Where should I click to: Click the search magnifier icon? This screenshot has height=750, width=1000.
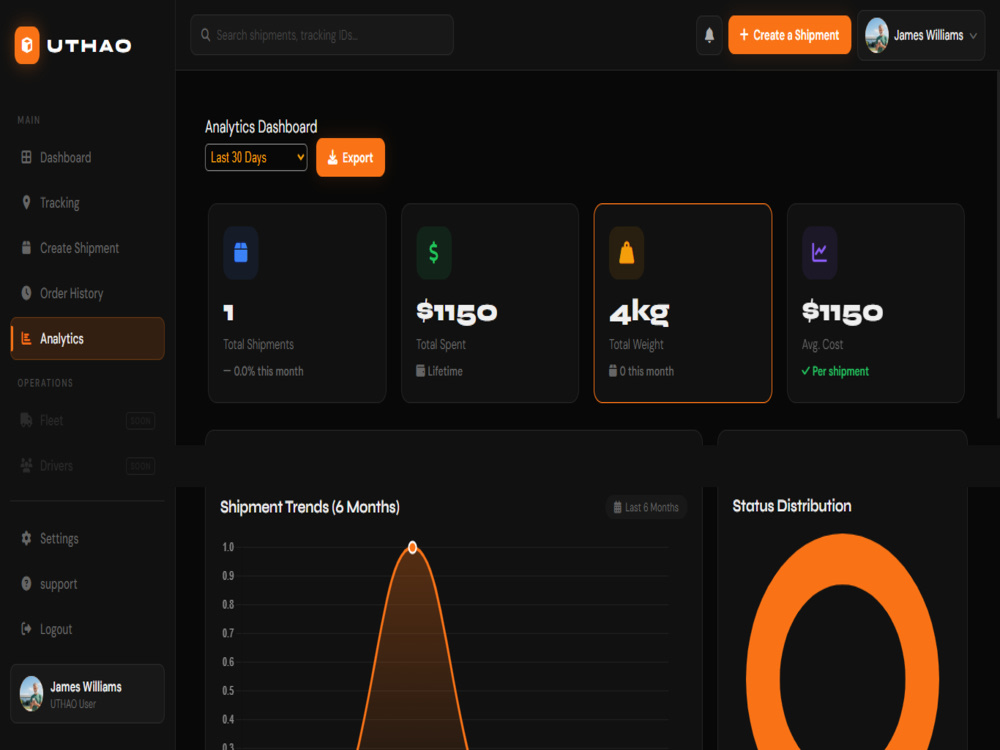click(205, 34)
